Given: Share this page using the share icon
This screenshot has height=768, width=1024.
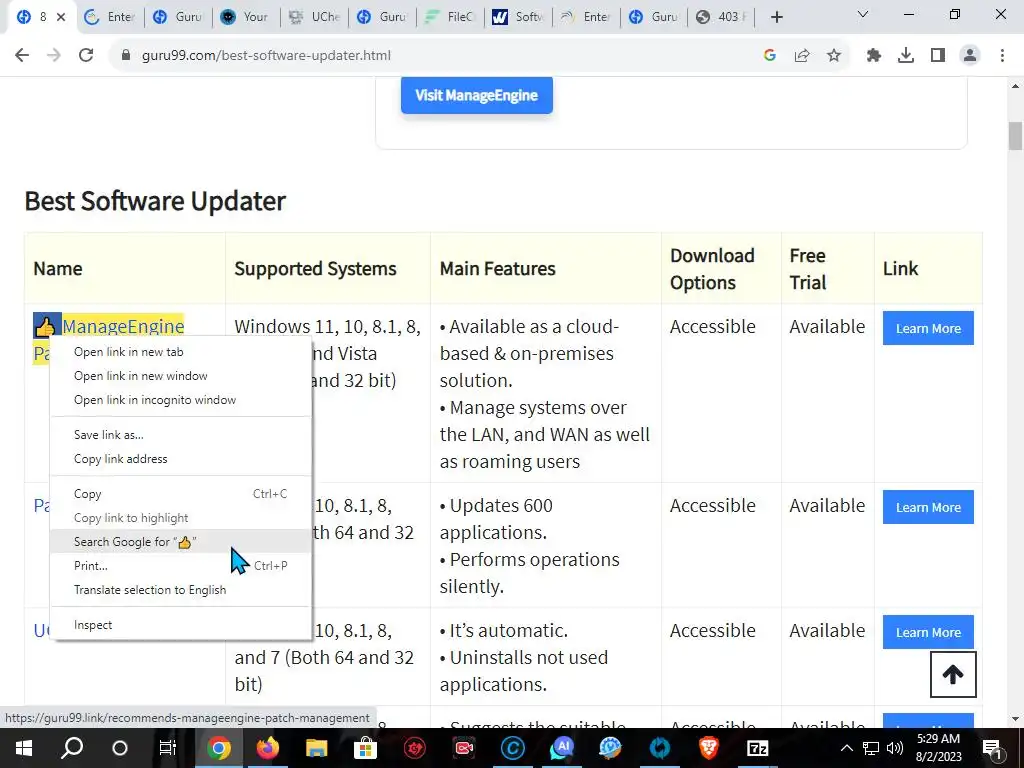Looking at the screenshot, I should (x=802, y=56).
